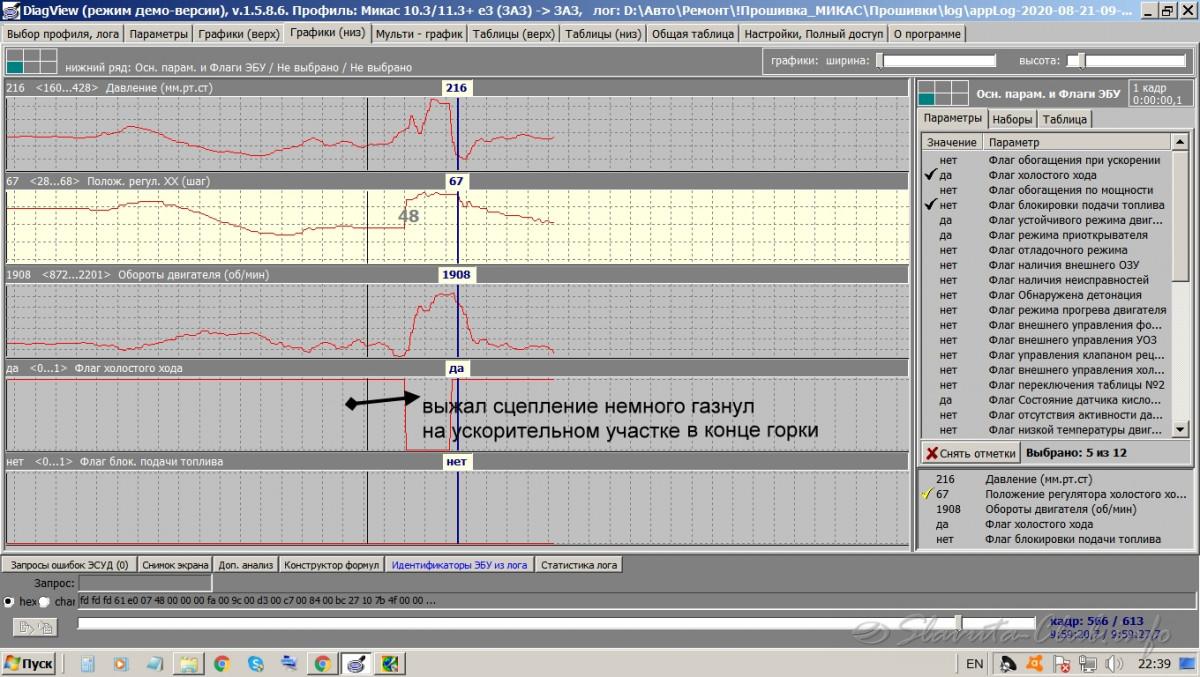Viewport: 1200px width, 677px height.
Task: Uncheck Флаг блокировки подачи топлива in parameter list
Action: [931, 205]
